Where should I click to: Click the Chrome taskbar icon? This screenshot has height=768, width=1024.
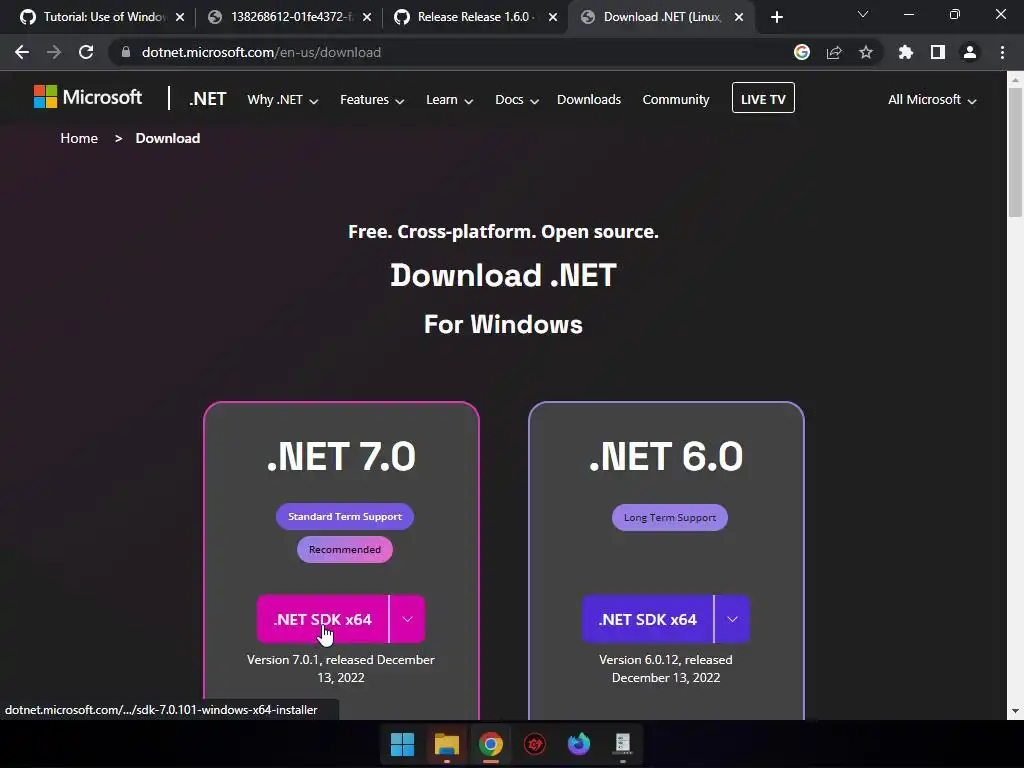(490, 744)
